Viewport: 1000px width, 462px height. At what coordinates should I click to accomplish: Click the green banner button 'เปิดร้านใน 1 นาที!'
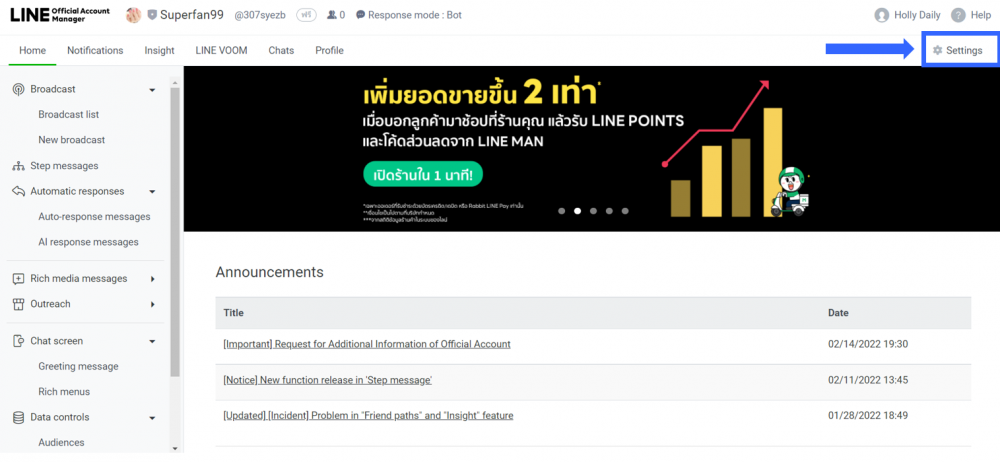pyautogui.click(x=422, y=175)
